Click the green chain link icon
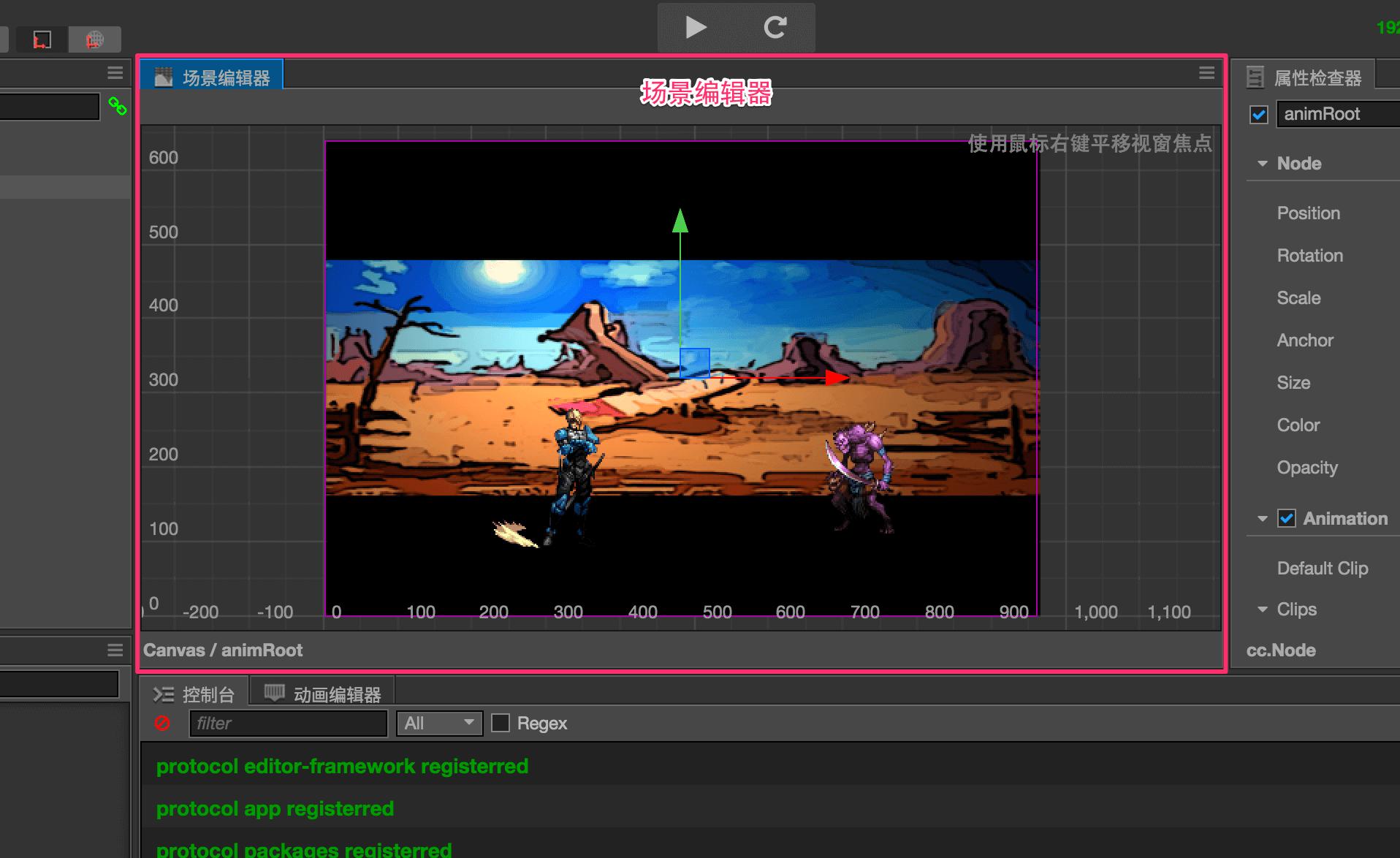 [117, 107]
